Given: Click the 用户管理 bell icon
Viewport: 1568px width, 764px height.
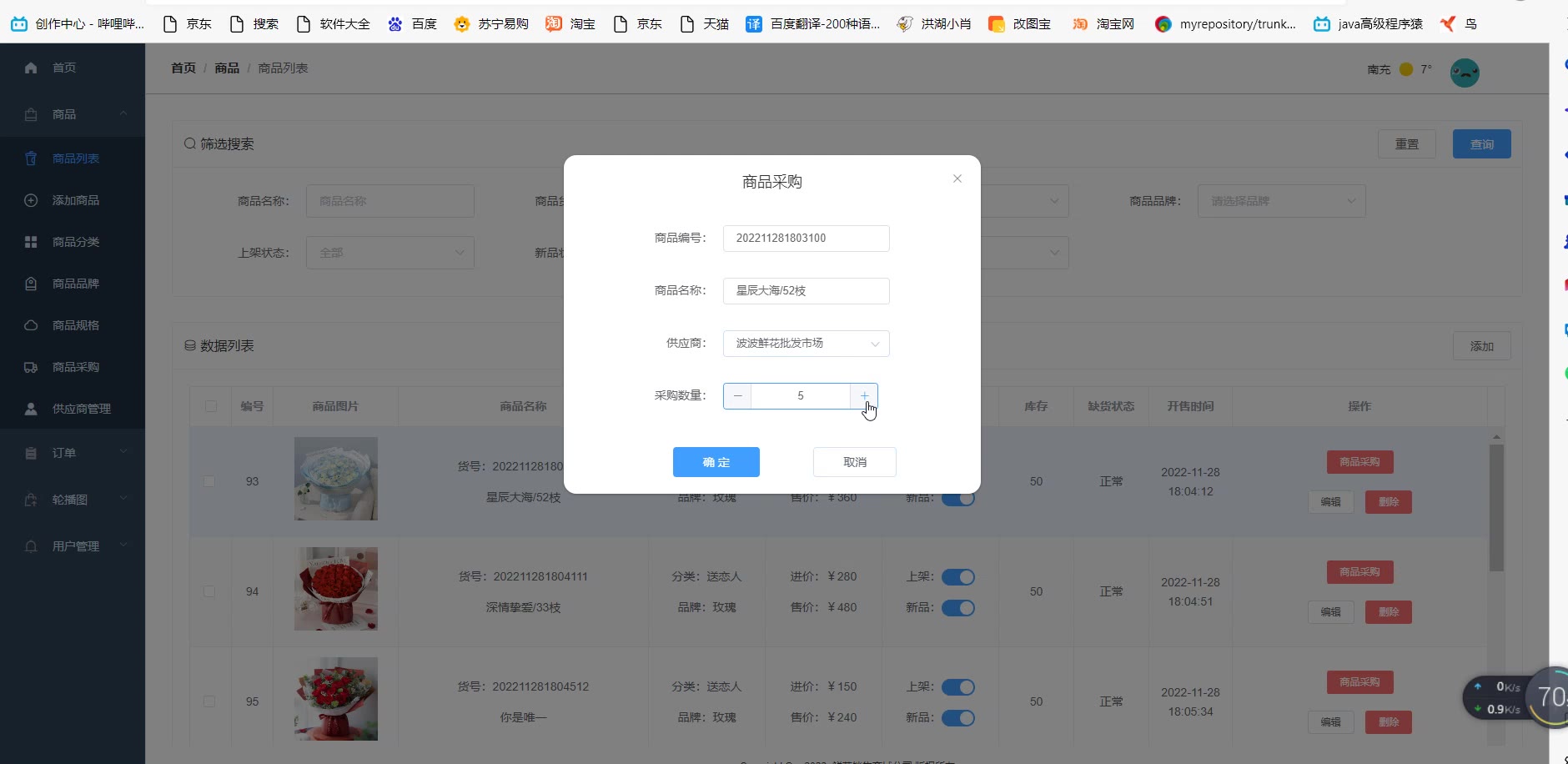Looking at the screenshot, I should point(31,546).
